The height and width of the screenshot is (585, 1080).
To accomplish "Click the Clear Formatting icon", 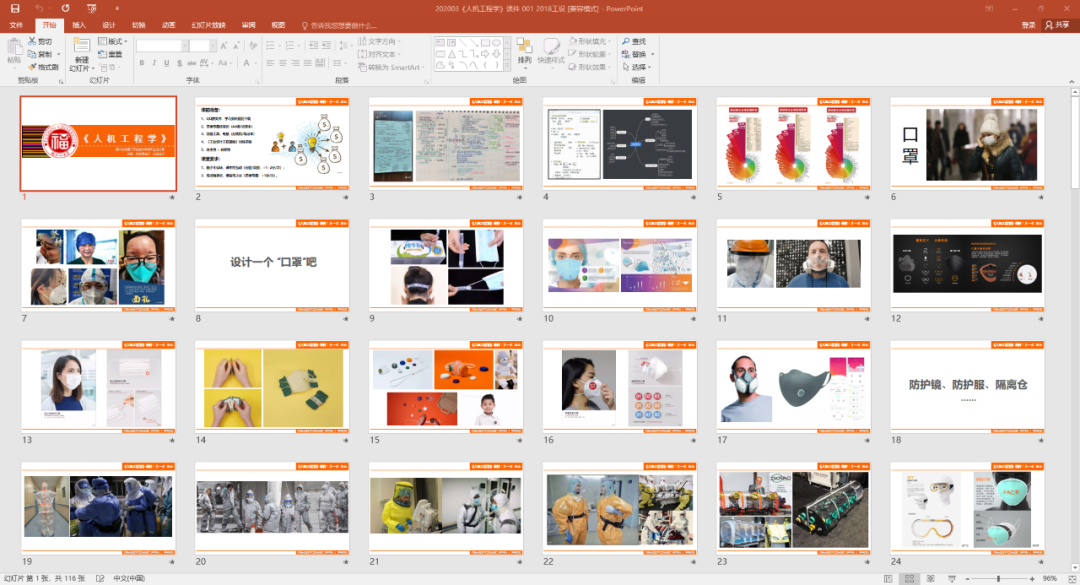I will [253, 45].
